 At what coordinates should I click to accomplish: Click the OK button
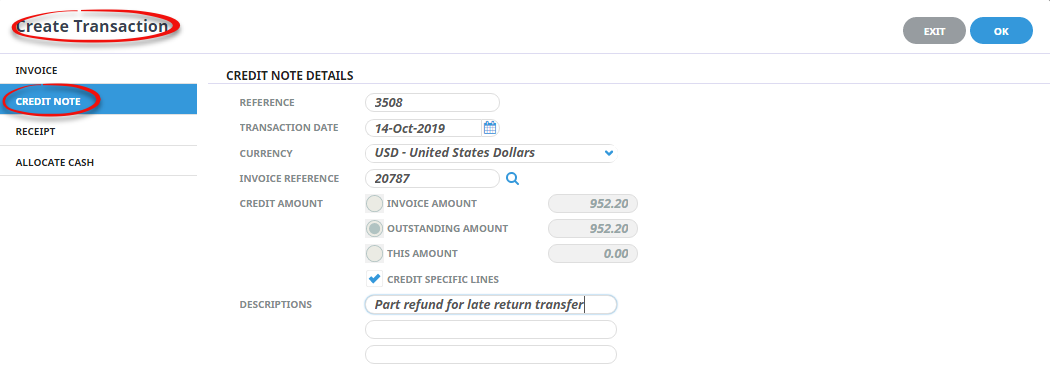click(x=1001, y=31)
